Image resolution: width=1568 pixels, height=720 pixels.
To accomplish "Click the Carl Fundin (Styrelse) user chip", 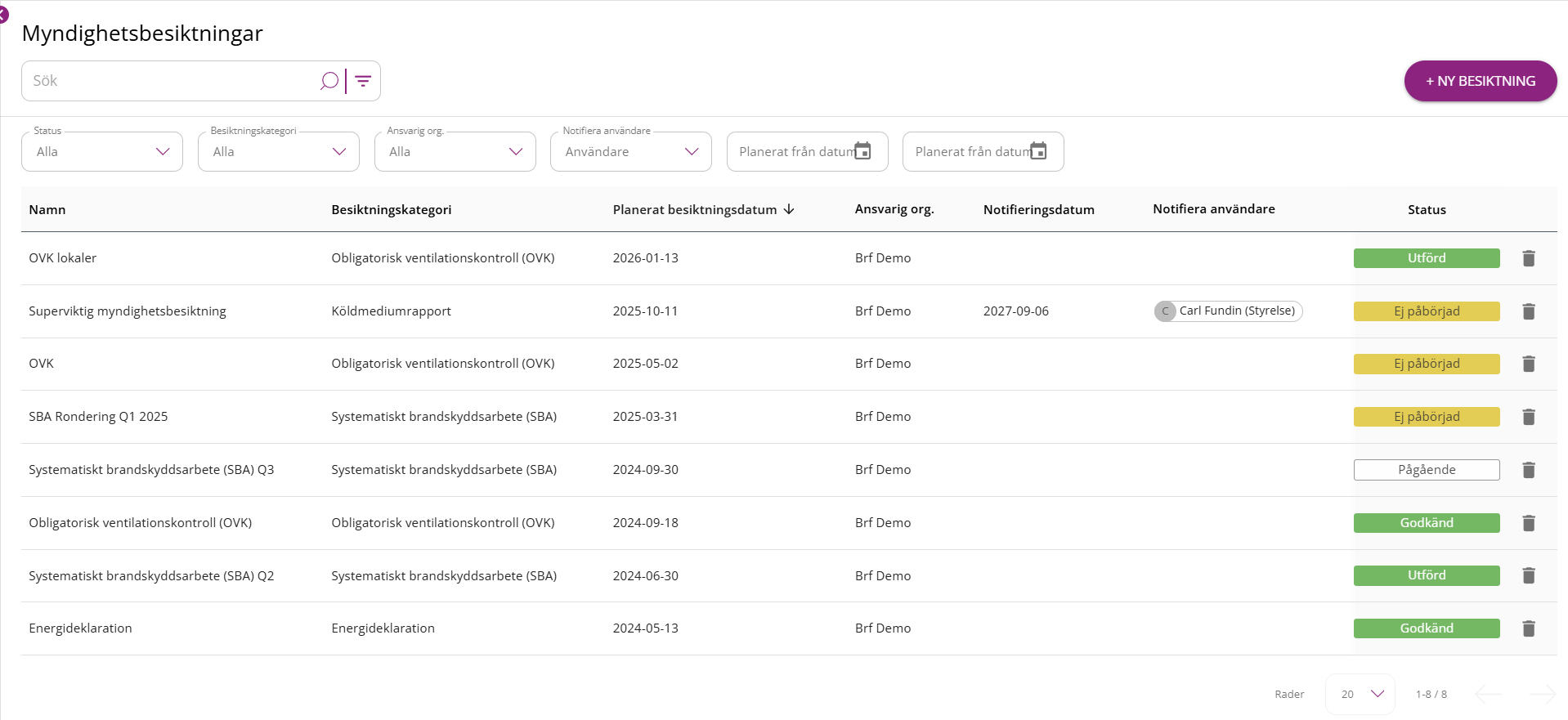I will pos(1228,311).
